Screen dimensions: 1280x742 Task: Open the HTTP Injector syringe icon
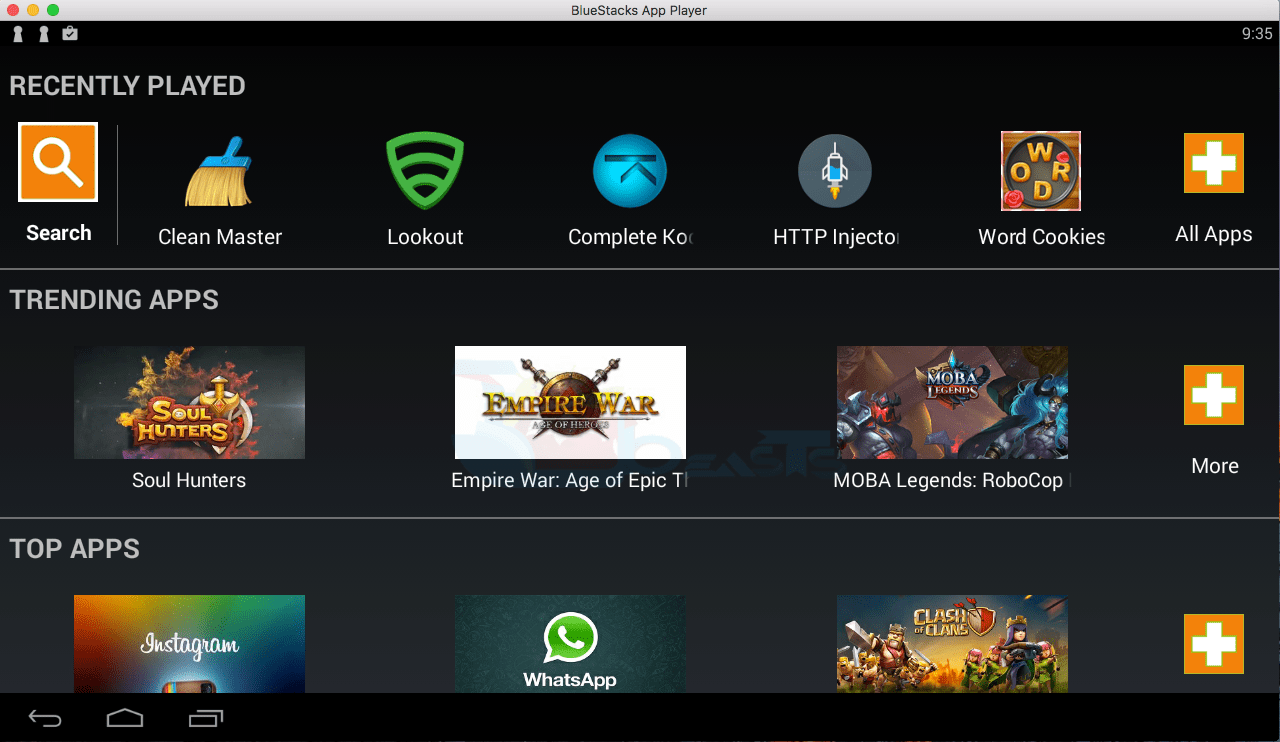pos(835,171)
